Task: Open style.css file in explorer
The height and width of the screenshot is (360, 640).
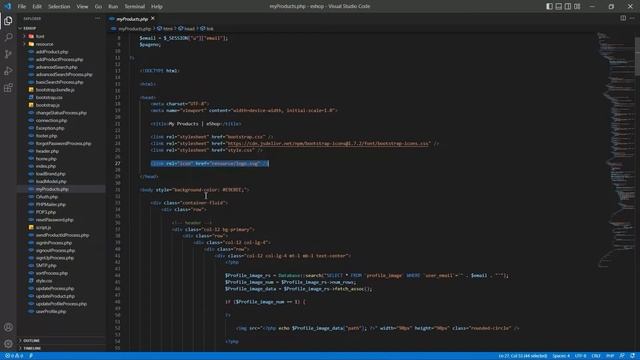Action: tap(44, 281)
